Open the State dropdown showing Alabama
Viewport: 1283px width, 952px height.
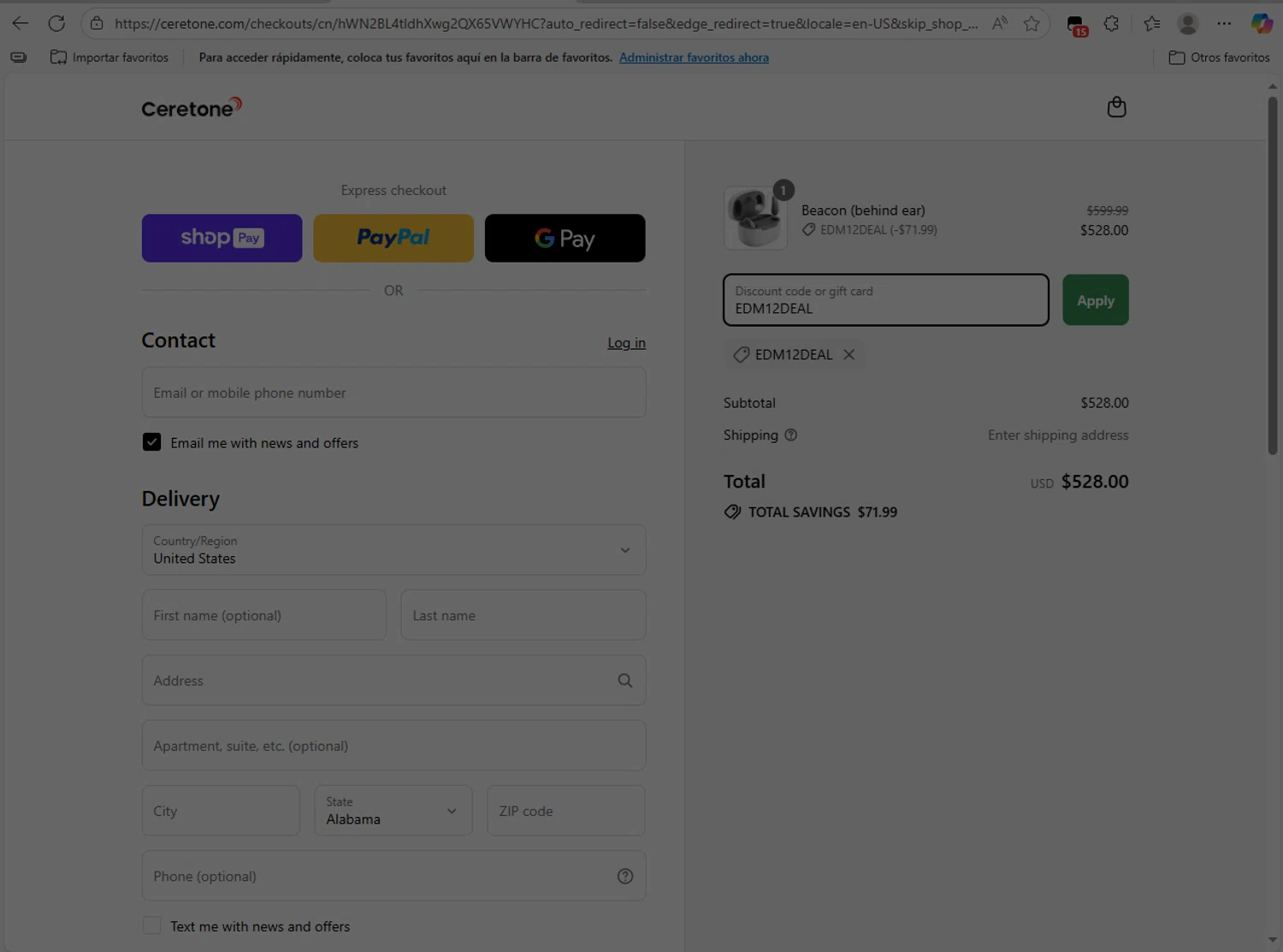tap(393, 811)
